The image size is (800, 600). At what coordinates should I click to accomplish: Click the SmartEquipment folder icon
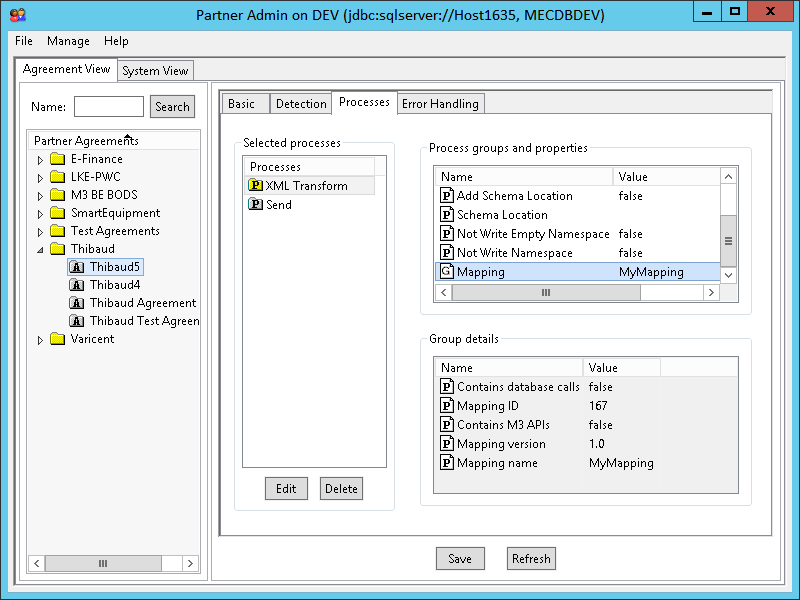coord(58,213)
